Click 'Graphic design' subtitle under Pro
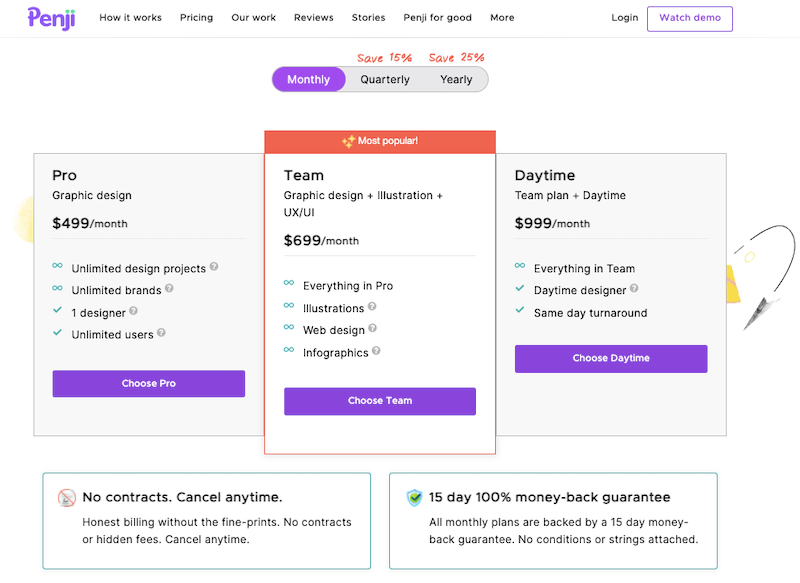The height and width of the screenshot is (583, 800). point(92,195)
